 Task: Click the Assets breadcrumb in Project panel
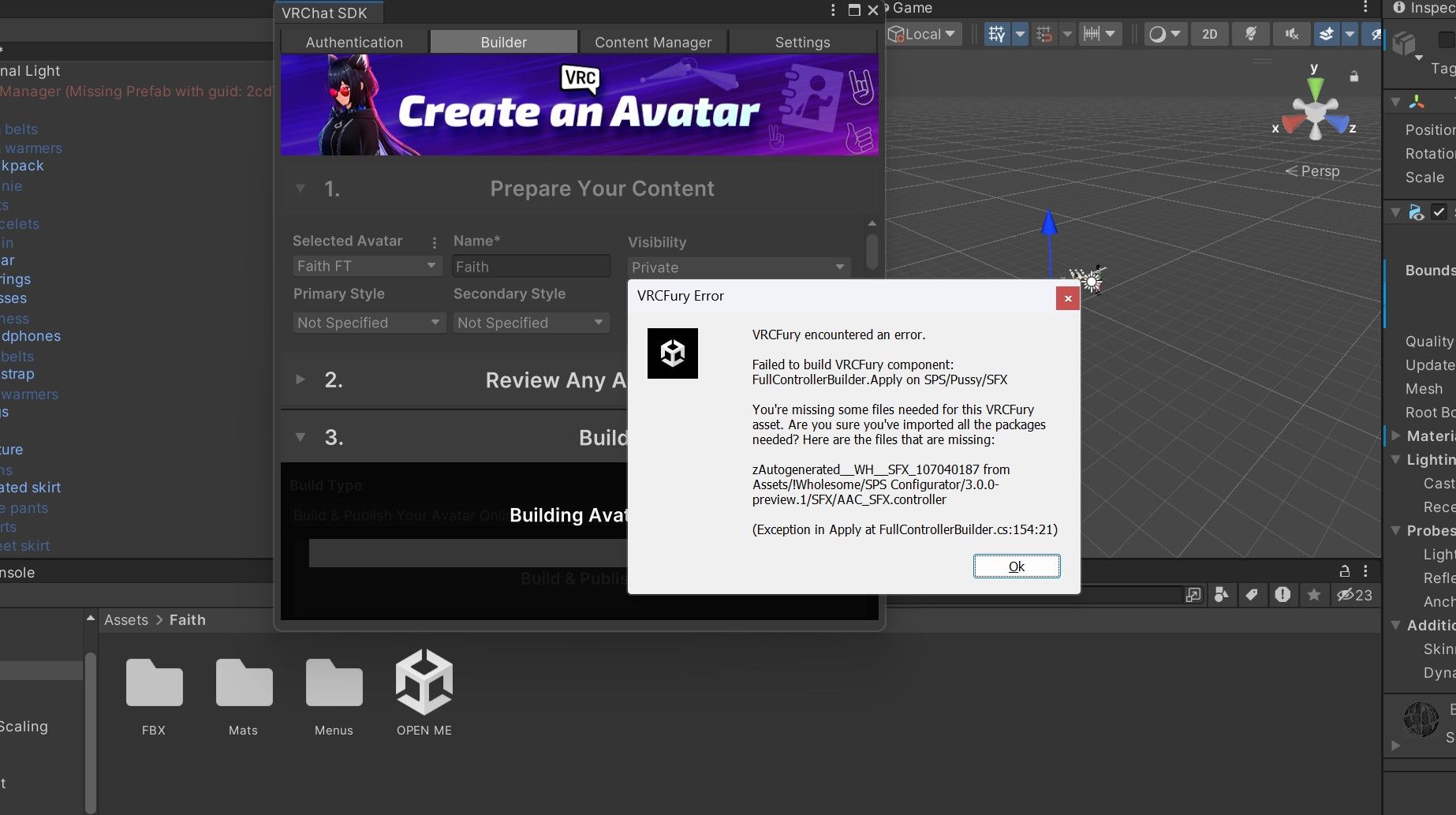[126, 620]
